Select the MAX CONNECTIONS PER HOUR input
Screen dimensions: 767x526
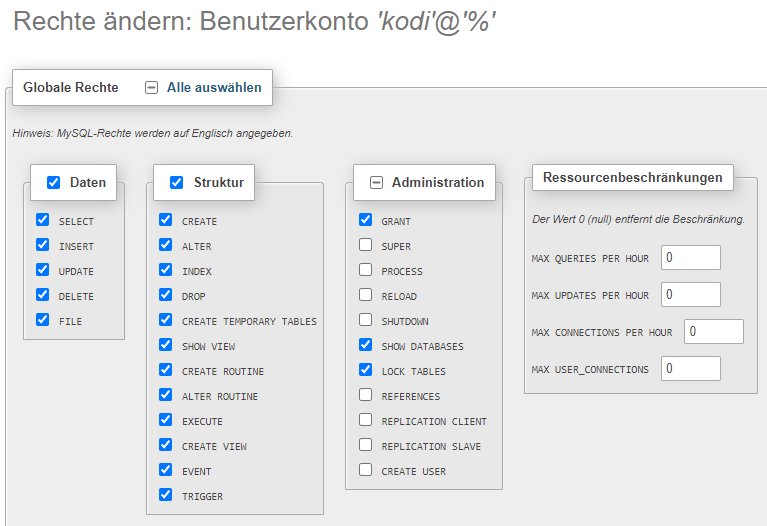(714, 332)
